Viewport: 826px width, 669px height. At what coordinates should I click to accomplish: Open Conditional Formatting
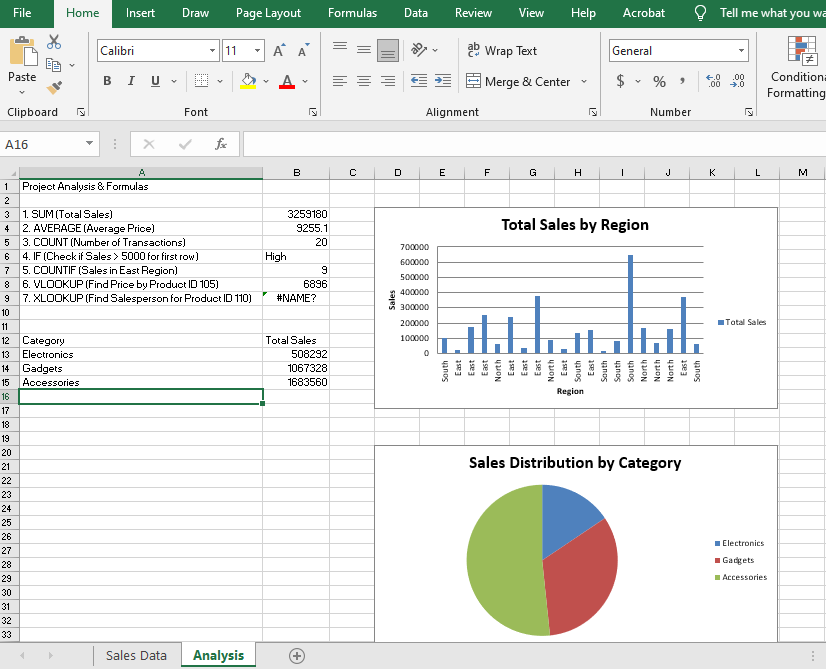[797, 67]
